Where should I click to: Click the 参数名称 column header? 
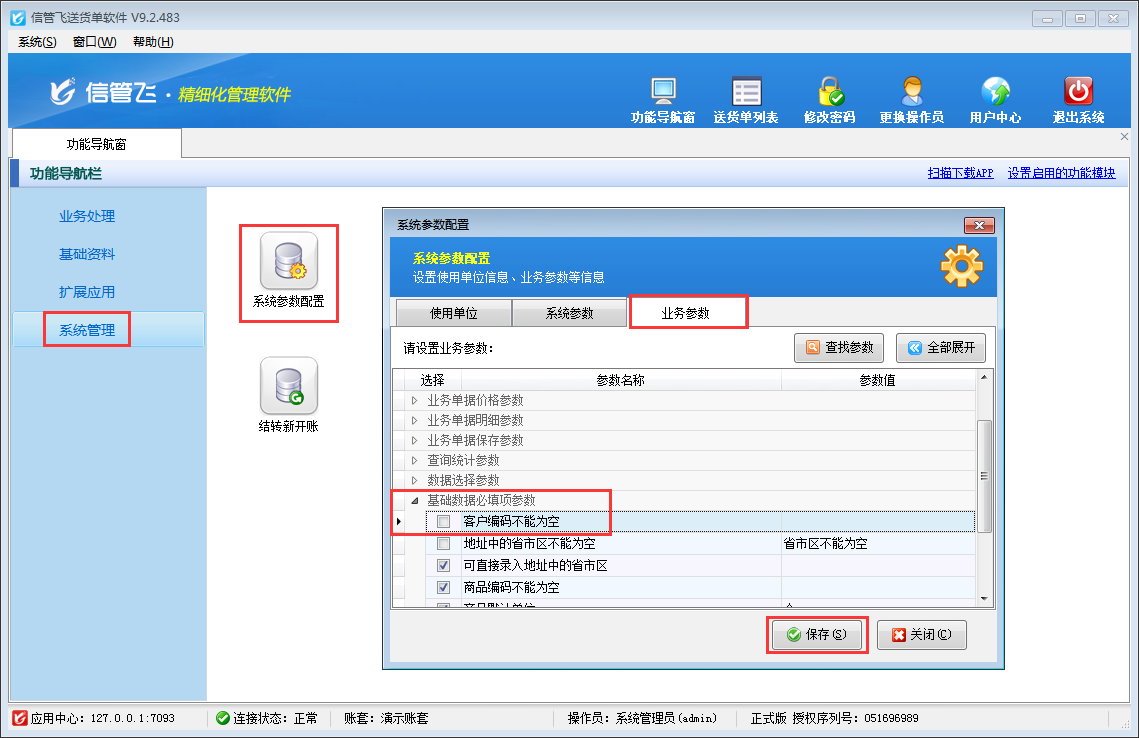tap(621, 380)
